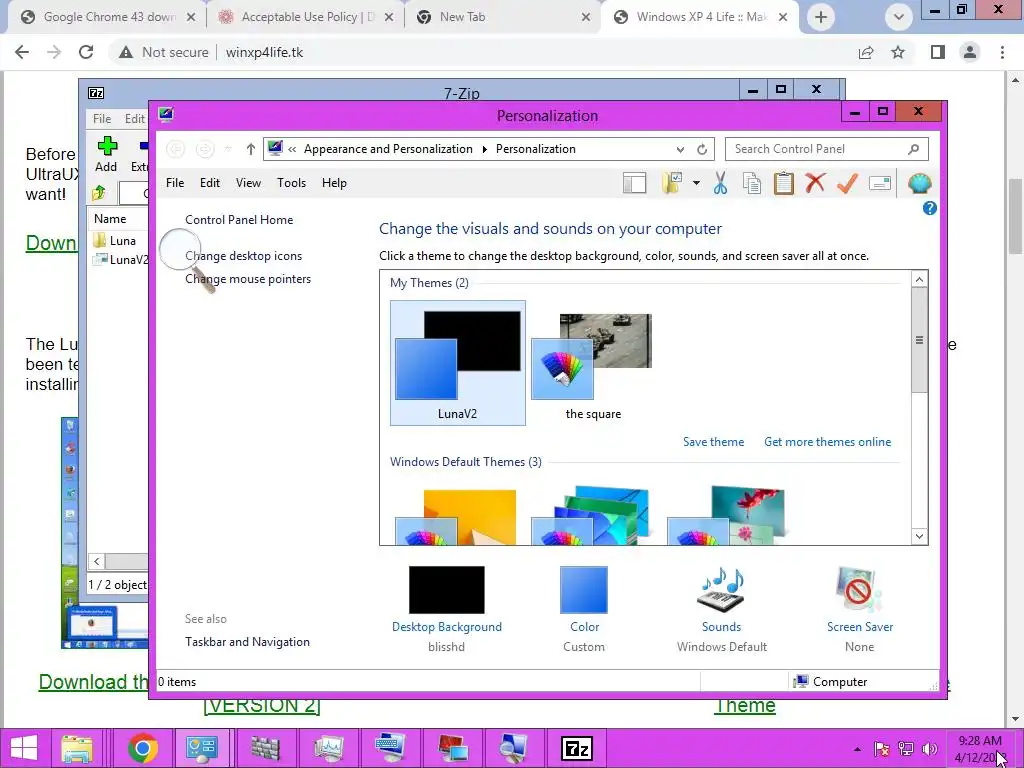Open 7-Zip File menu

102,119
